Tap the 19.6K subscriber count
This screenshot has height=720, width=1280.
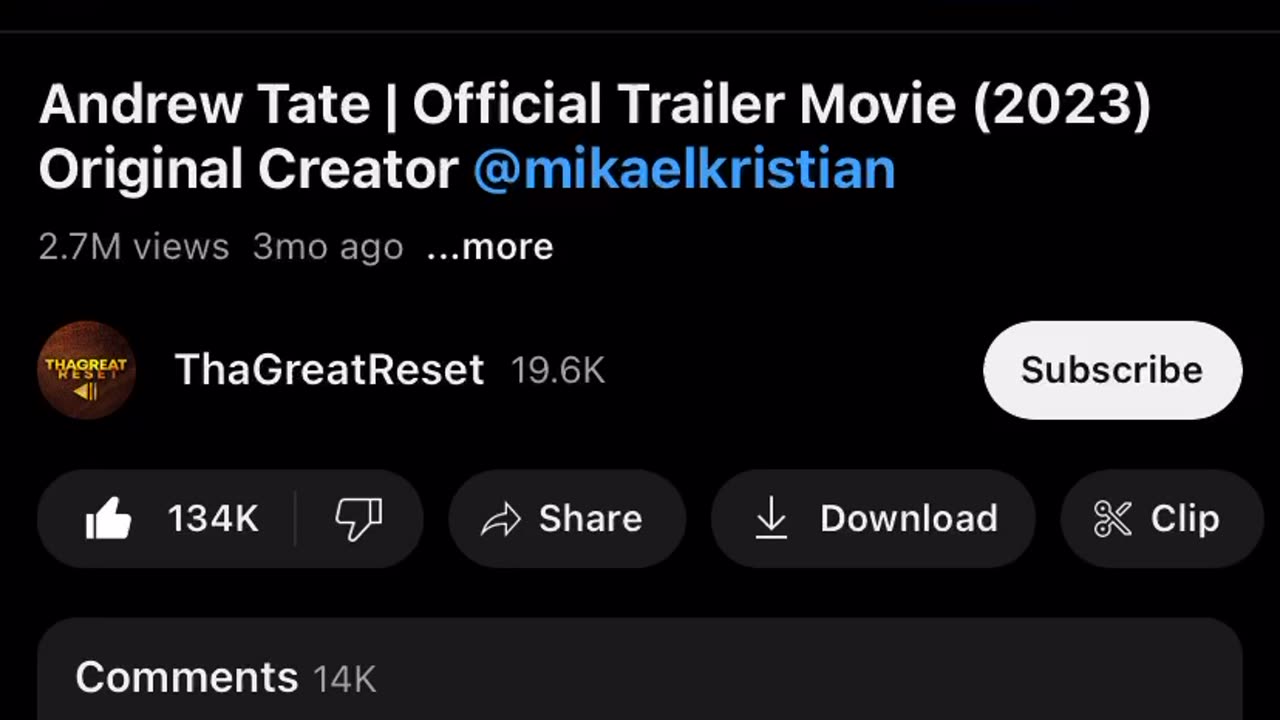(x=558, y=371)
